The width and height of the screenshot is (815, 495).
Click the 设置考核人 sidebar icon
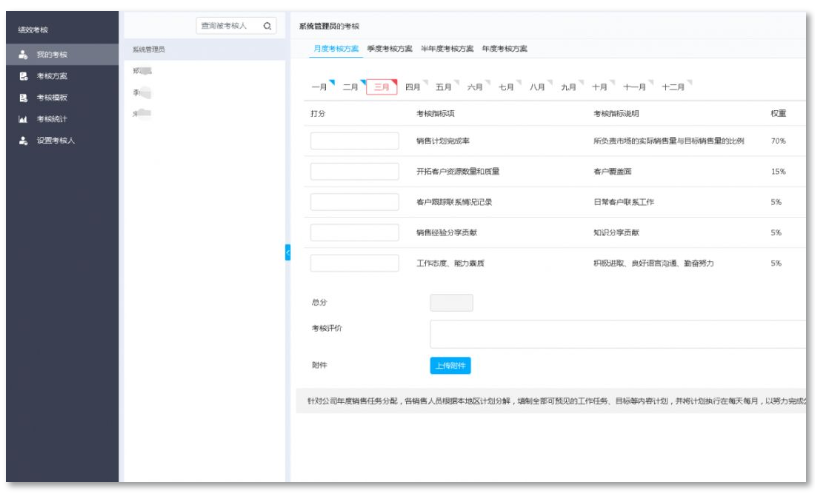[x=23, y=141]
